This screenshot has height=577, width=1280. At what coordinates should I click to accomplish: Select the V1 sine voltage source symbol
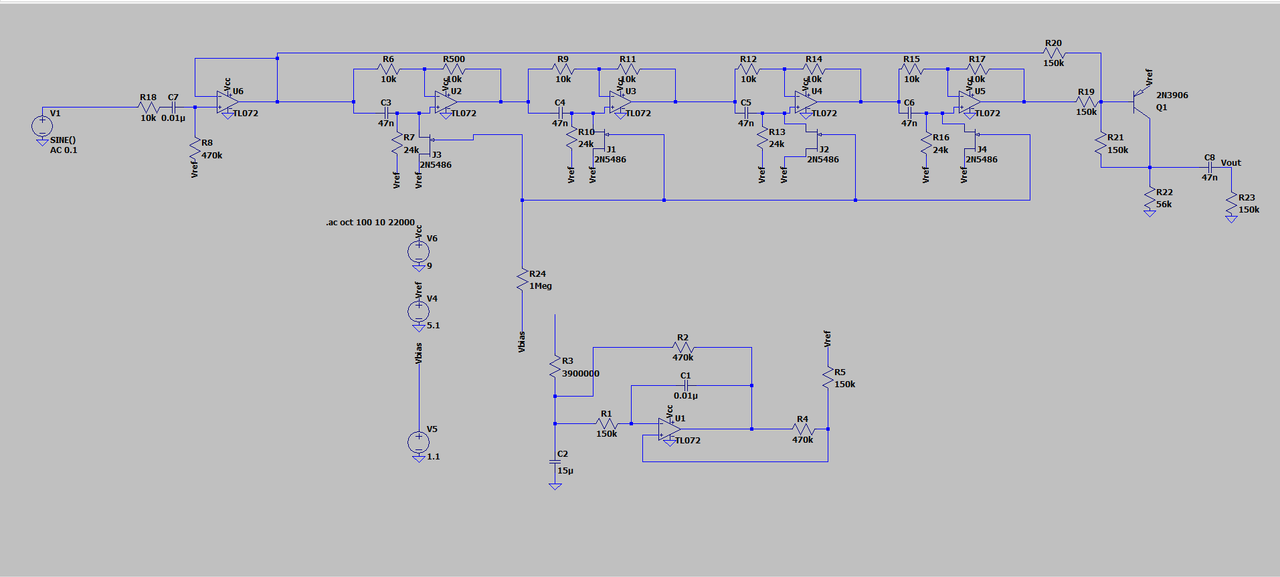[42, 127]
